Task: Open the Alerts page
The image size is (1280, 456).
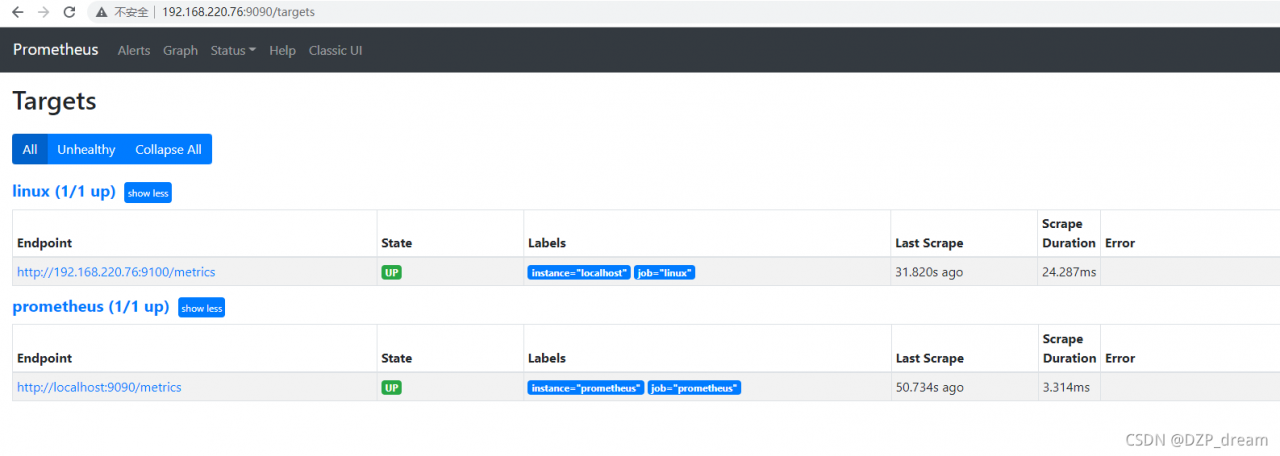Action: (x=134, y=50)
